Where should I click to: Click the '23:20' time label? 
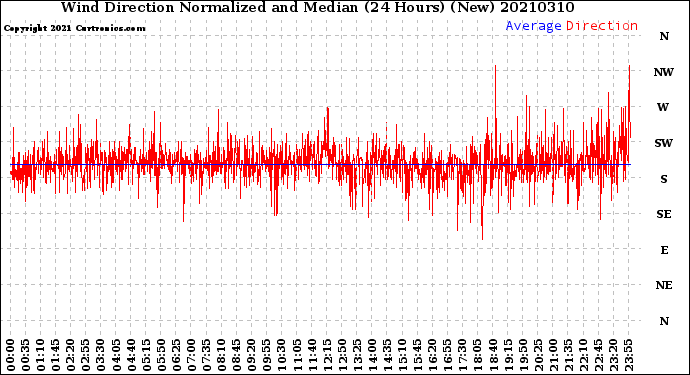click(x=613, y=355)
